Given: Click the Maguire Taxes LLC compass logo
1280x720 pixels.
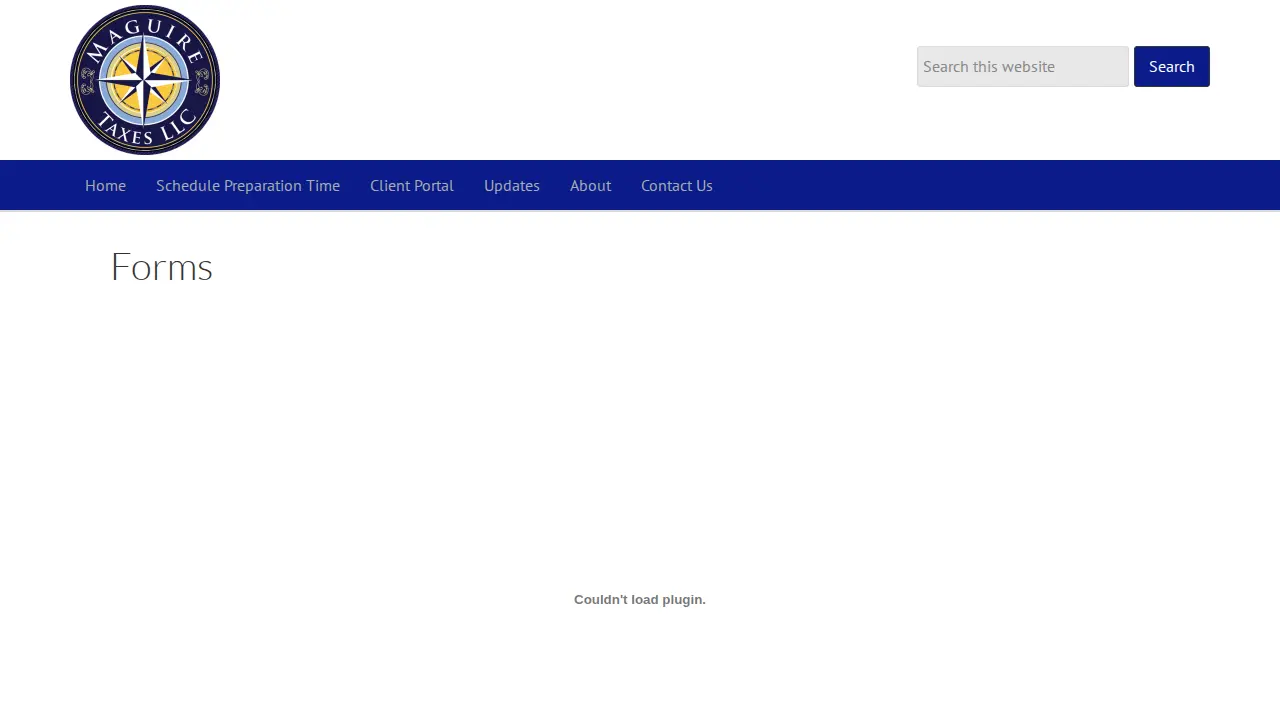Looking at the screenshot, I should [145, 80].
